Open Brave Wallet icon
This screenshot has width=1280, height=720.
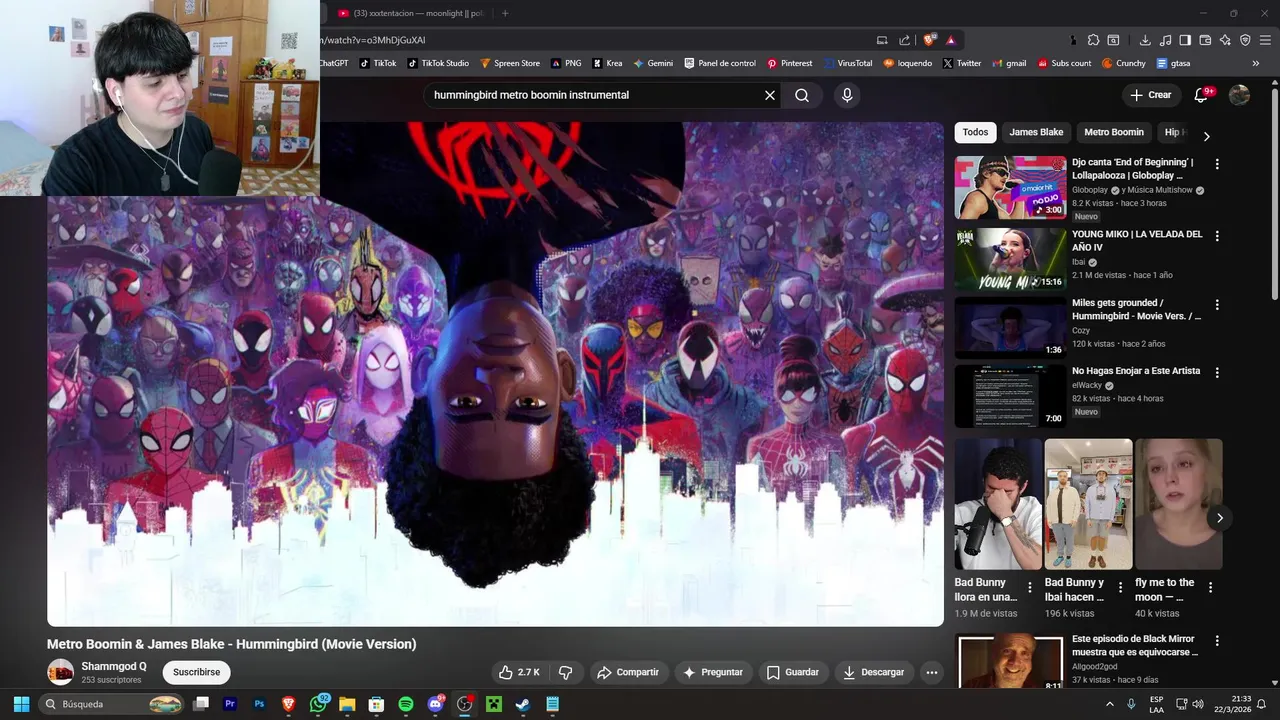[x=1205, y=40]
